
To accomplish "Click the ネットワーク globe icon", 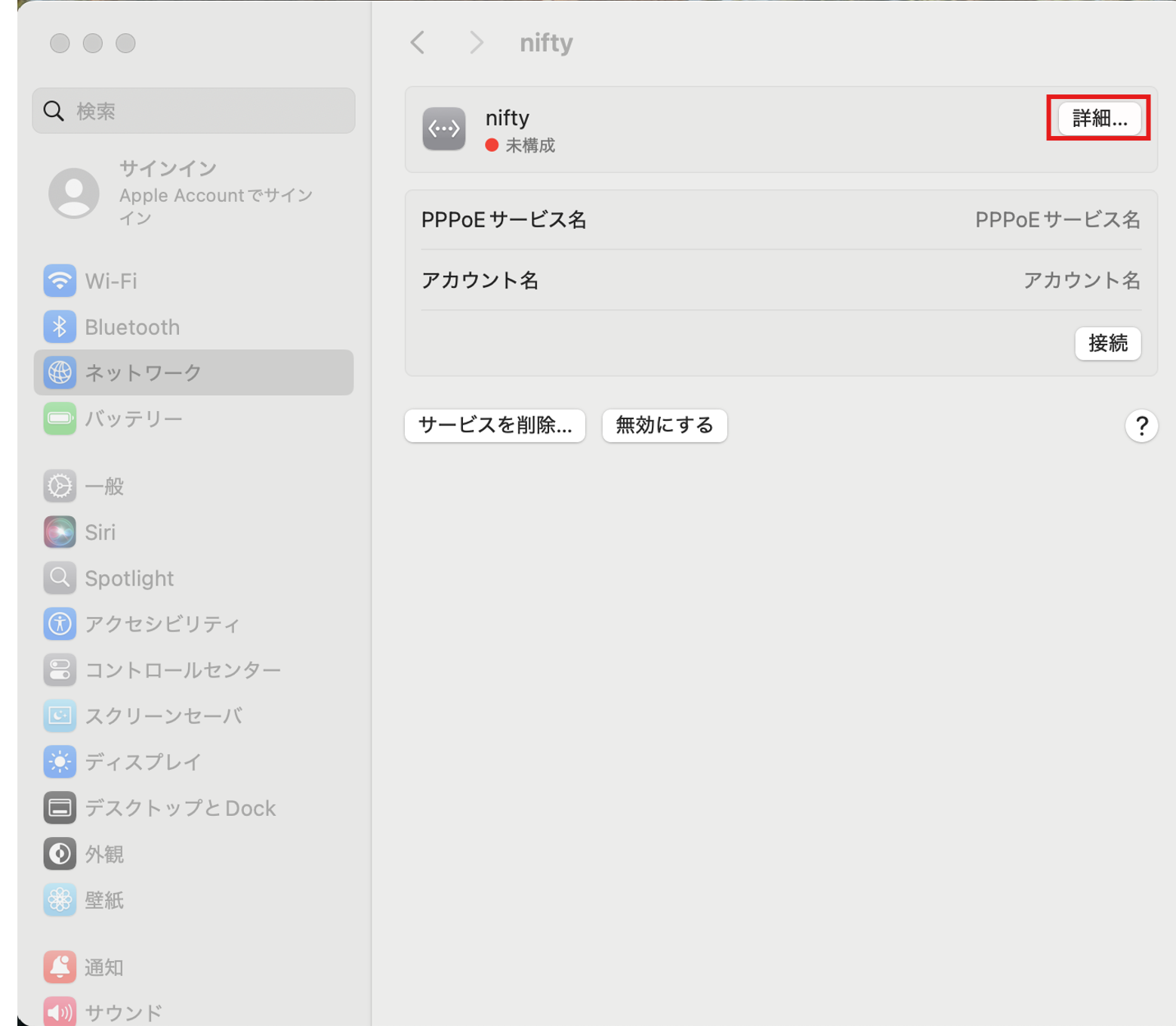I will pos(60,372).
